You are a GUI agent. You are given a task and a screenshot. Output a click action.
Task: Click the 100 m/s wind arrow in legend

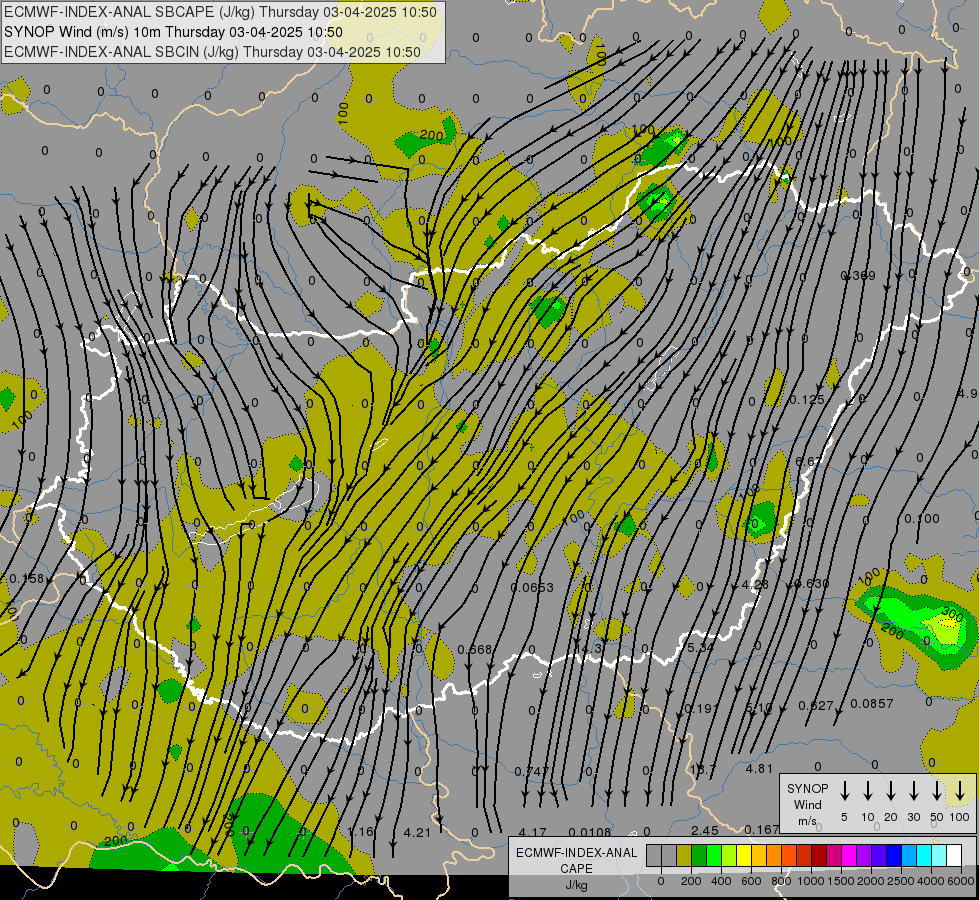960,791
